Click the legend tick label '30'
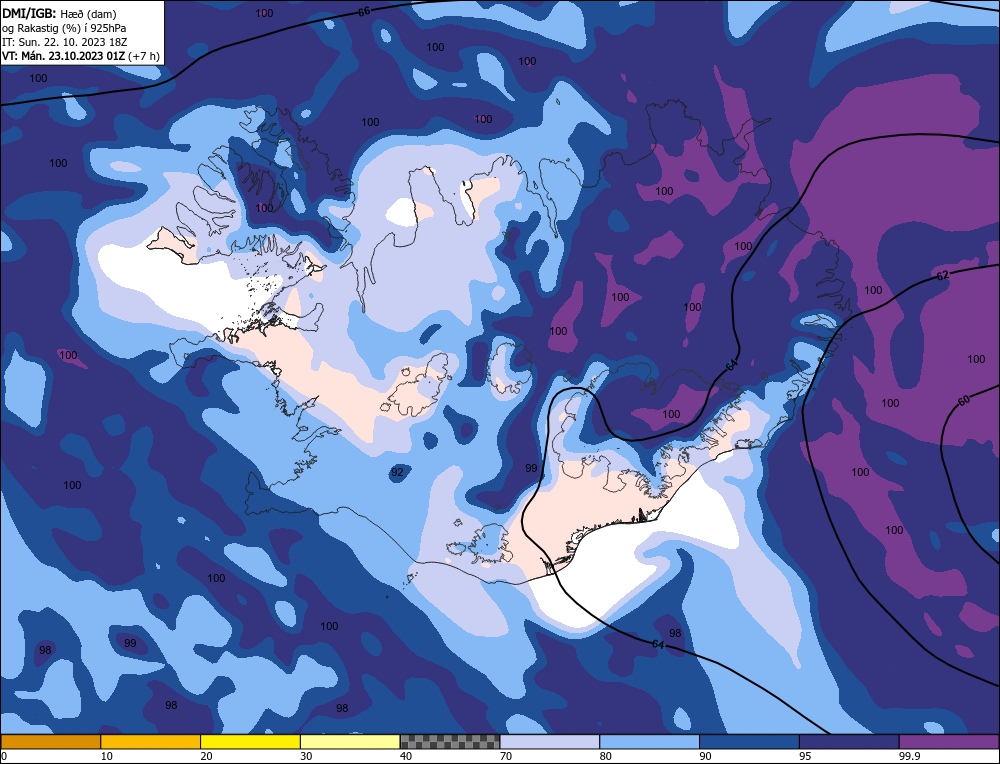The image size is (1000, 764). (x=306, y=756)
